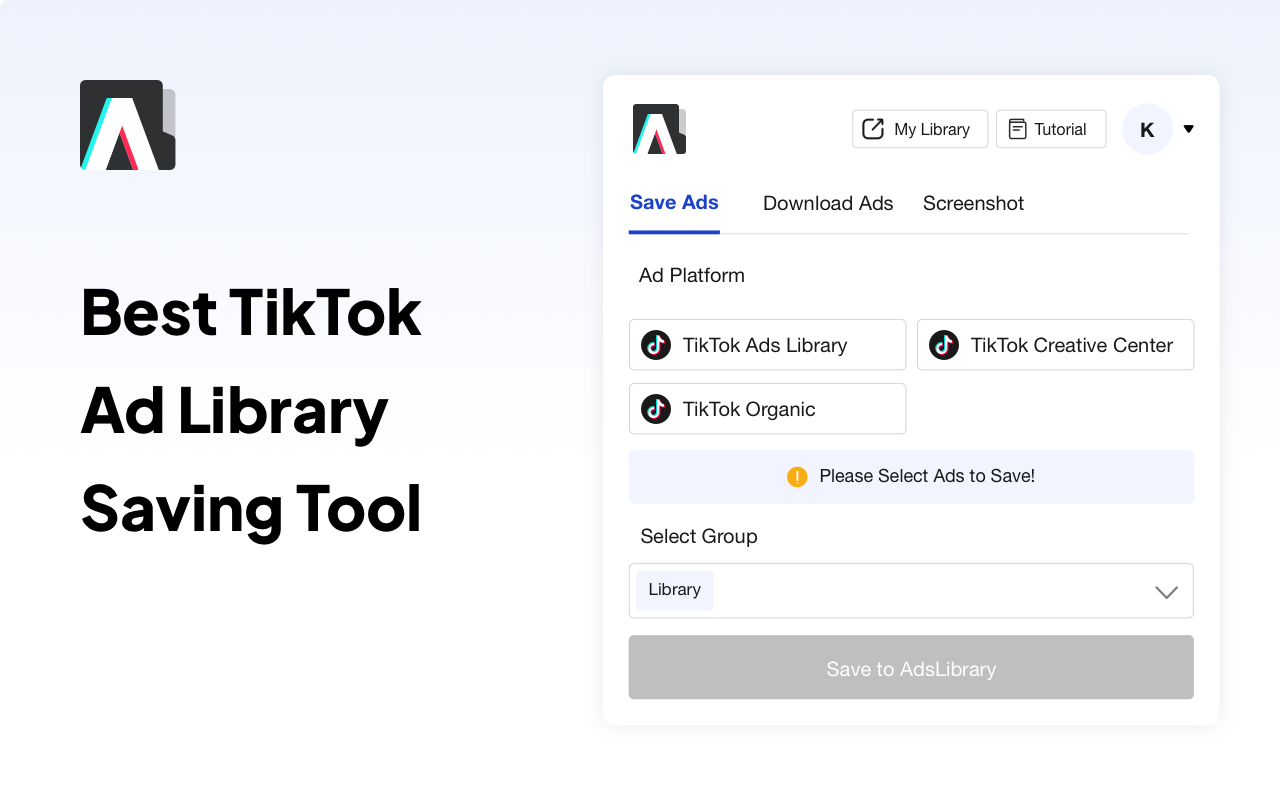The image size is (1280, 800).
Task: Expand the account menu arrow beside avatar
Action: pos(1188,129)
